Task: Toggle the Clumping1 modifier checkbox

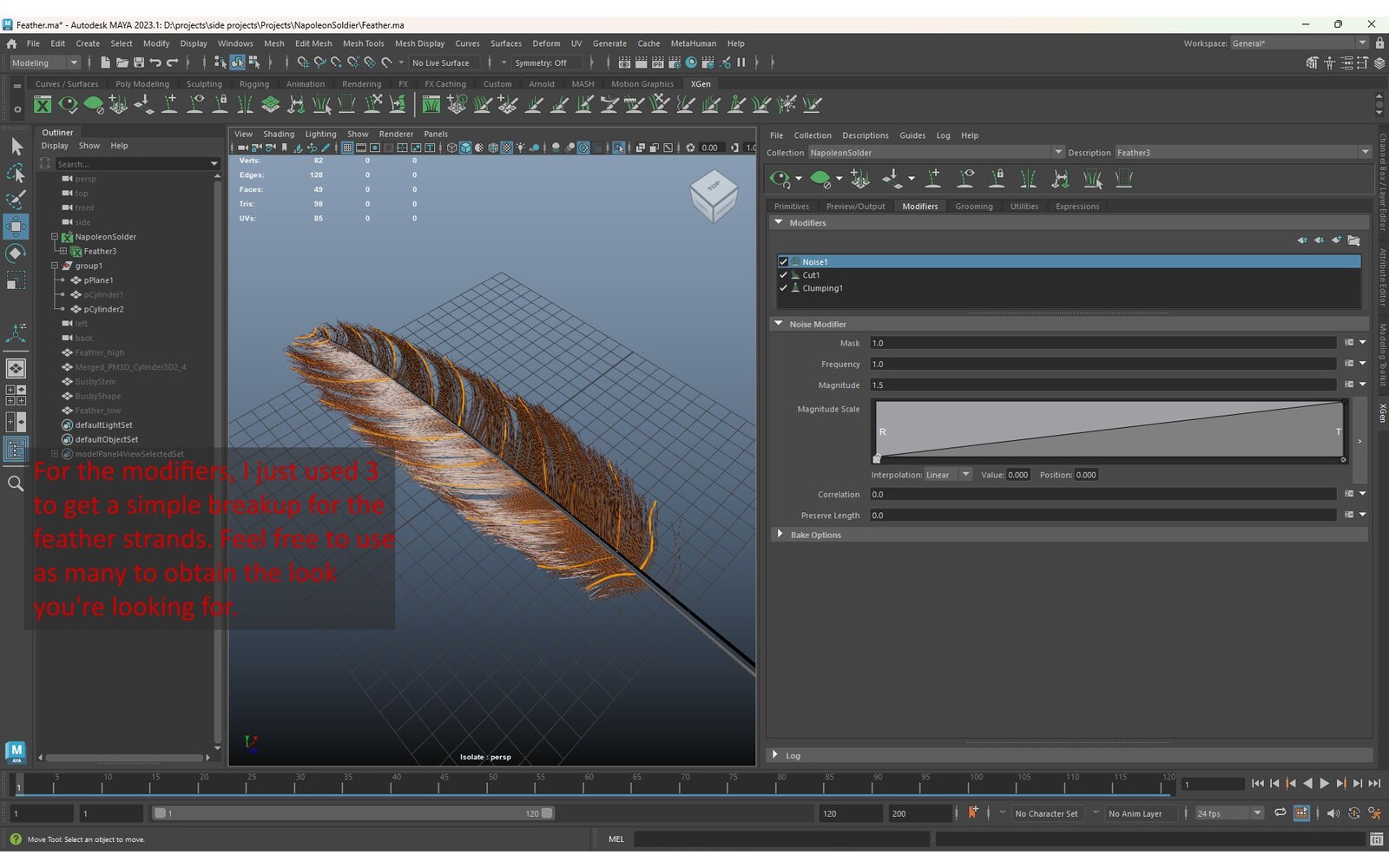Action: [x=783, y=288]
